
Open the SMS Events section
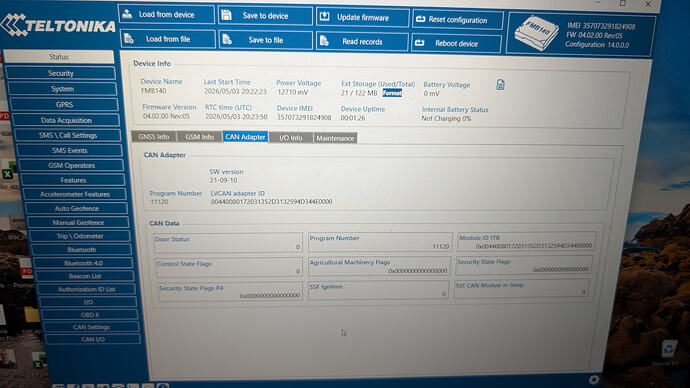pos(70,150)
